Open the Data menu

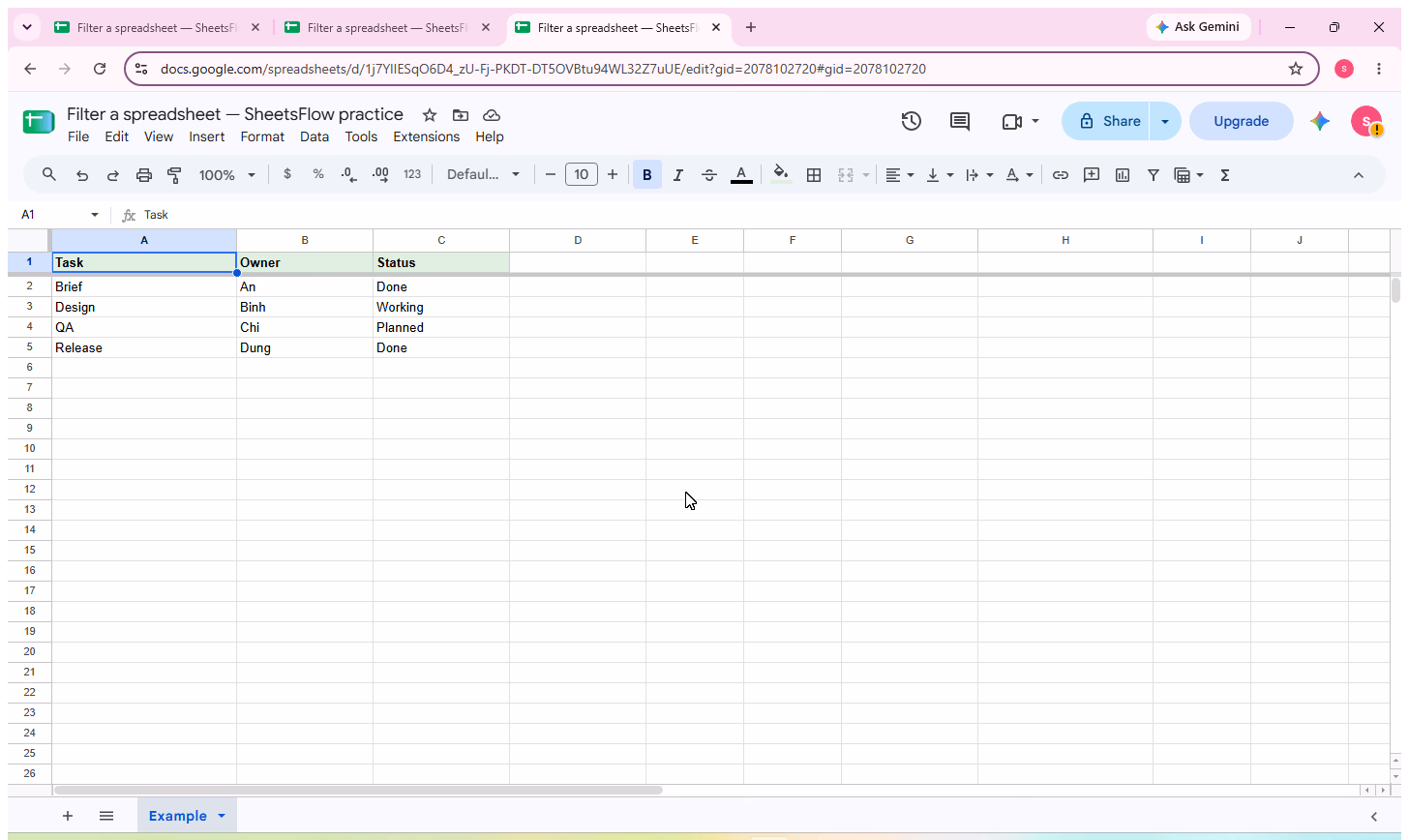click(315, 137)
